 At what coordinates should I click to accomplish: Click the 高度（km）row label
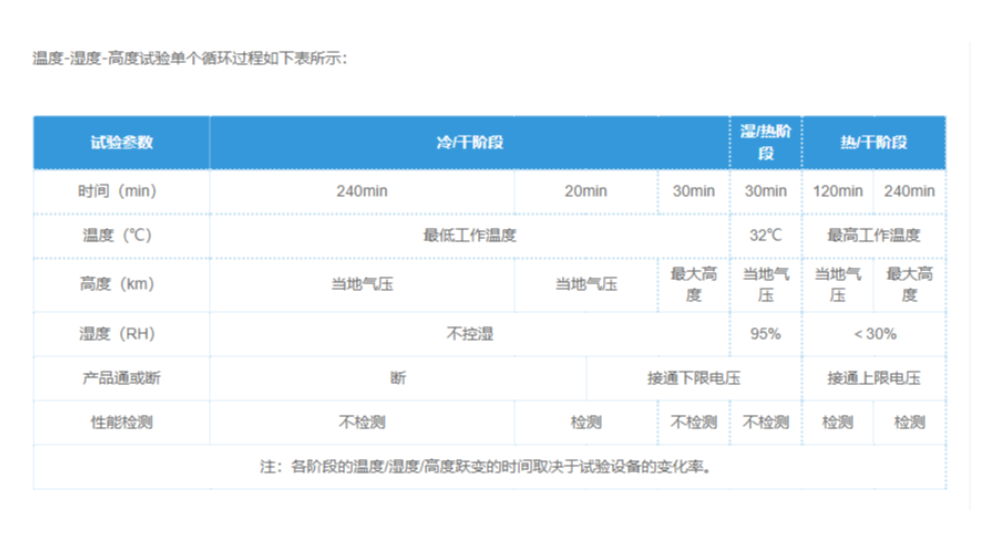[121, 284]
